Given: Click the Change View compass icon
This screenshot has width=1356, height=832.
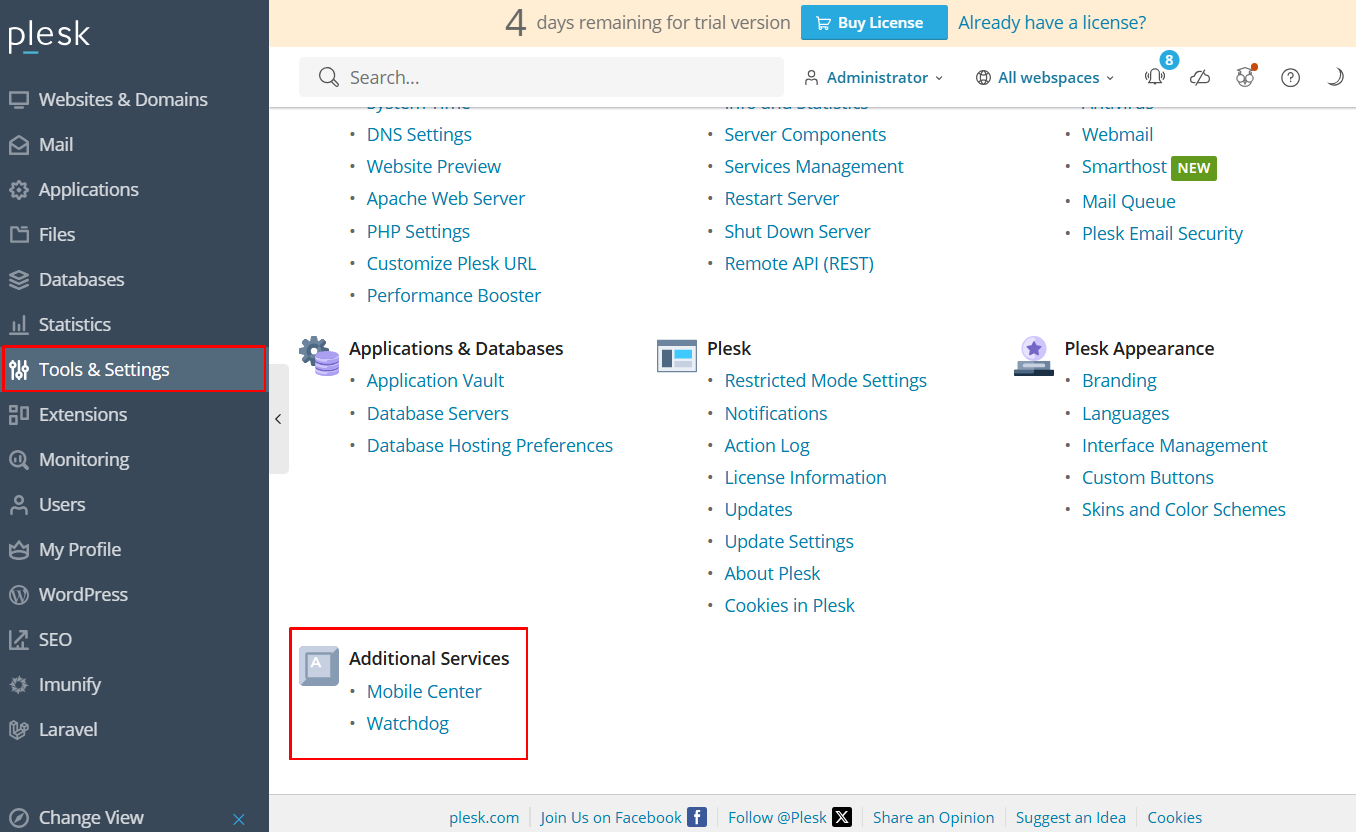Looking at the screenshot, I should coord(19,818).
